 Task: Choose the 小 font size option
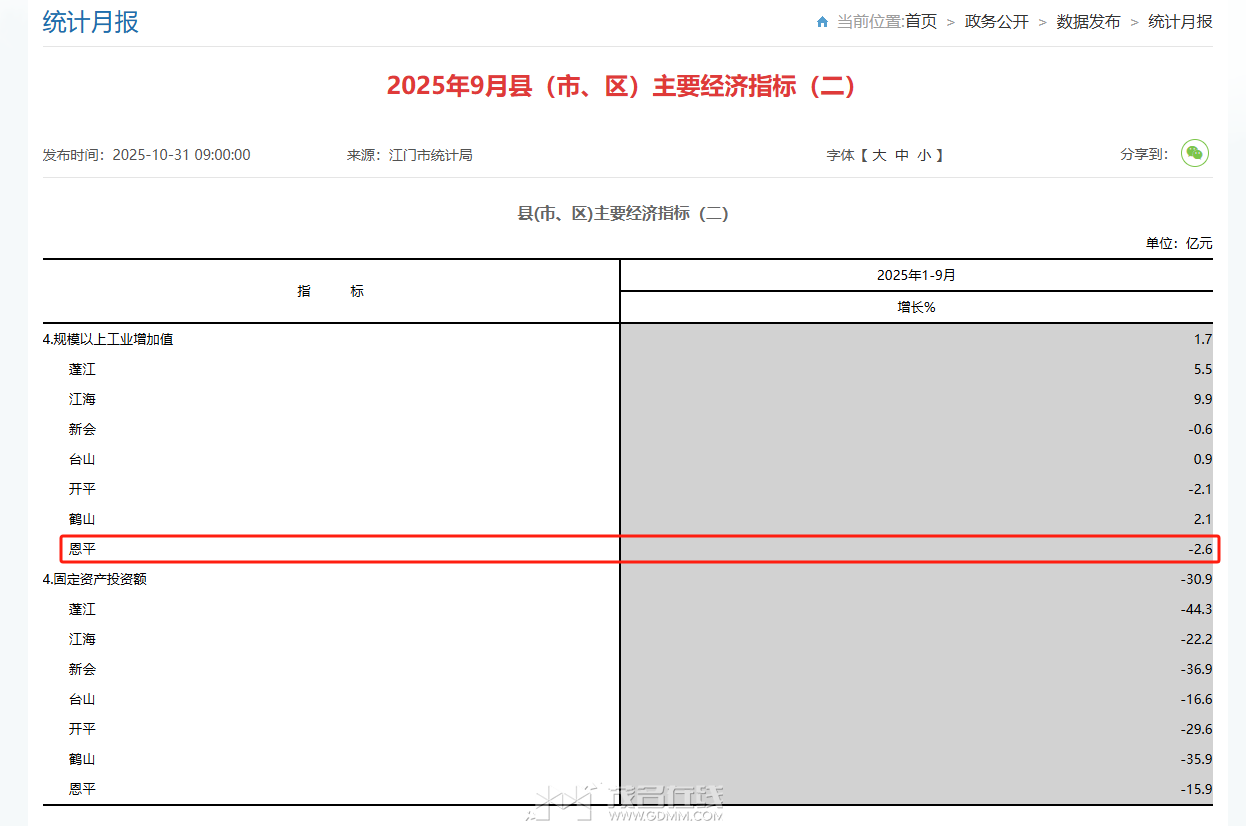tap(924, 155)
